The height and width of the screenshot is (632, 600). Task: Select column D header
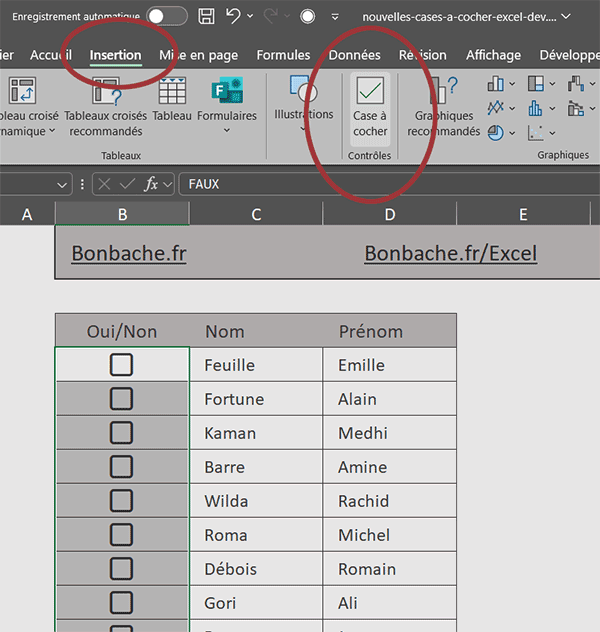tap(390, 214)
